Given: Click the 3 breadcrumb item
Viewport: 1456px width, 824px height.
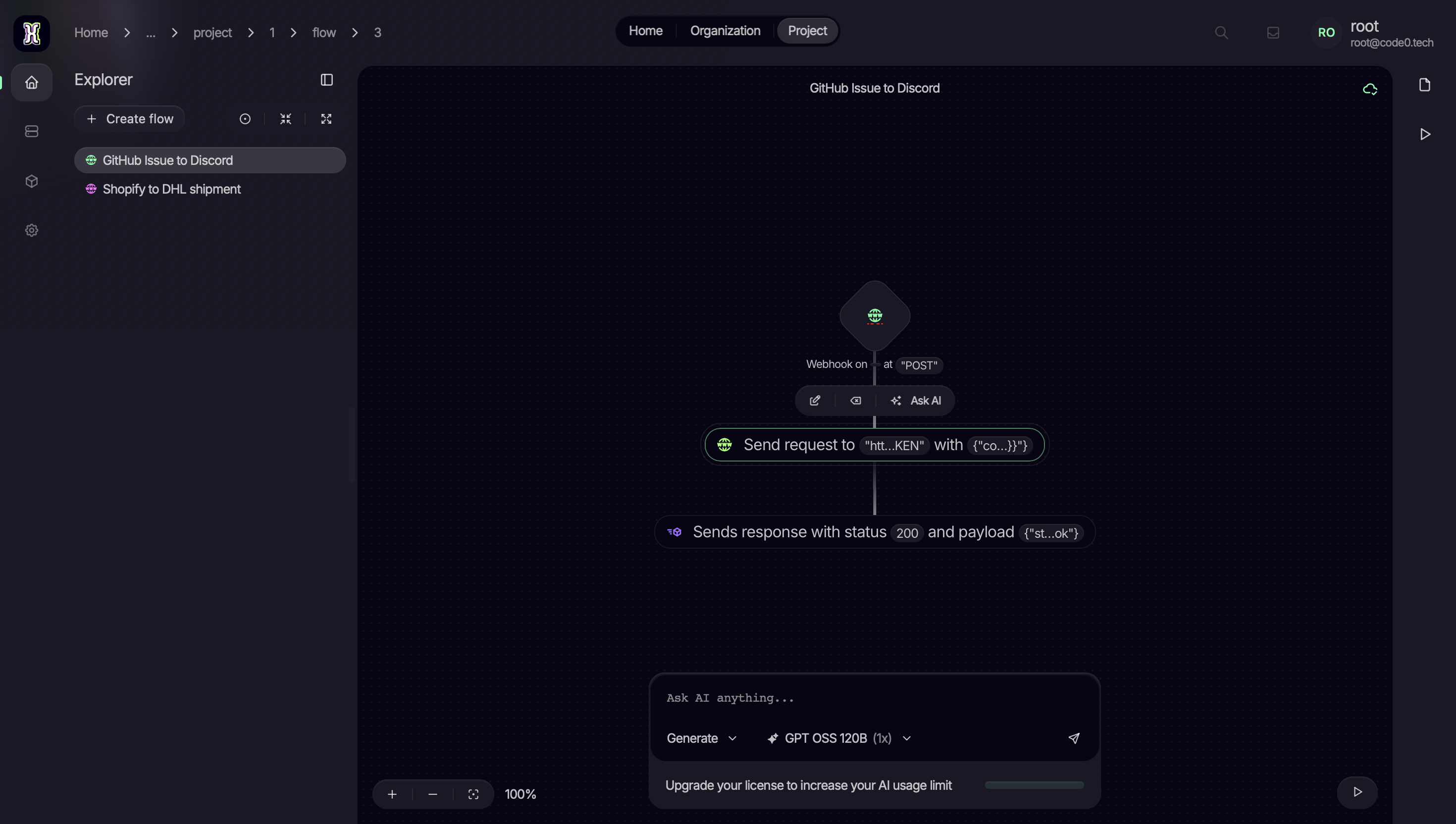Looking at the screenshot, I should click(x=377, y=33).
